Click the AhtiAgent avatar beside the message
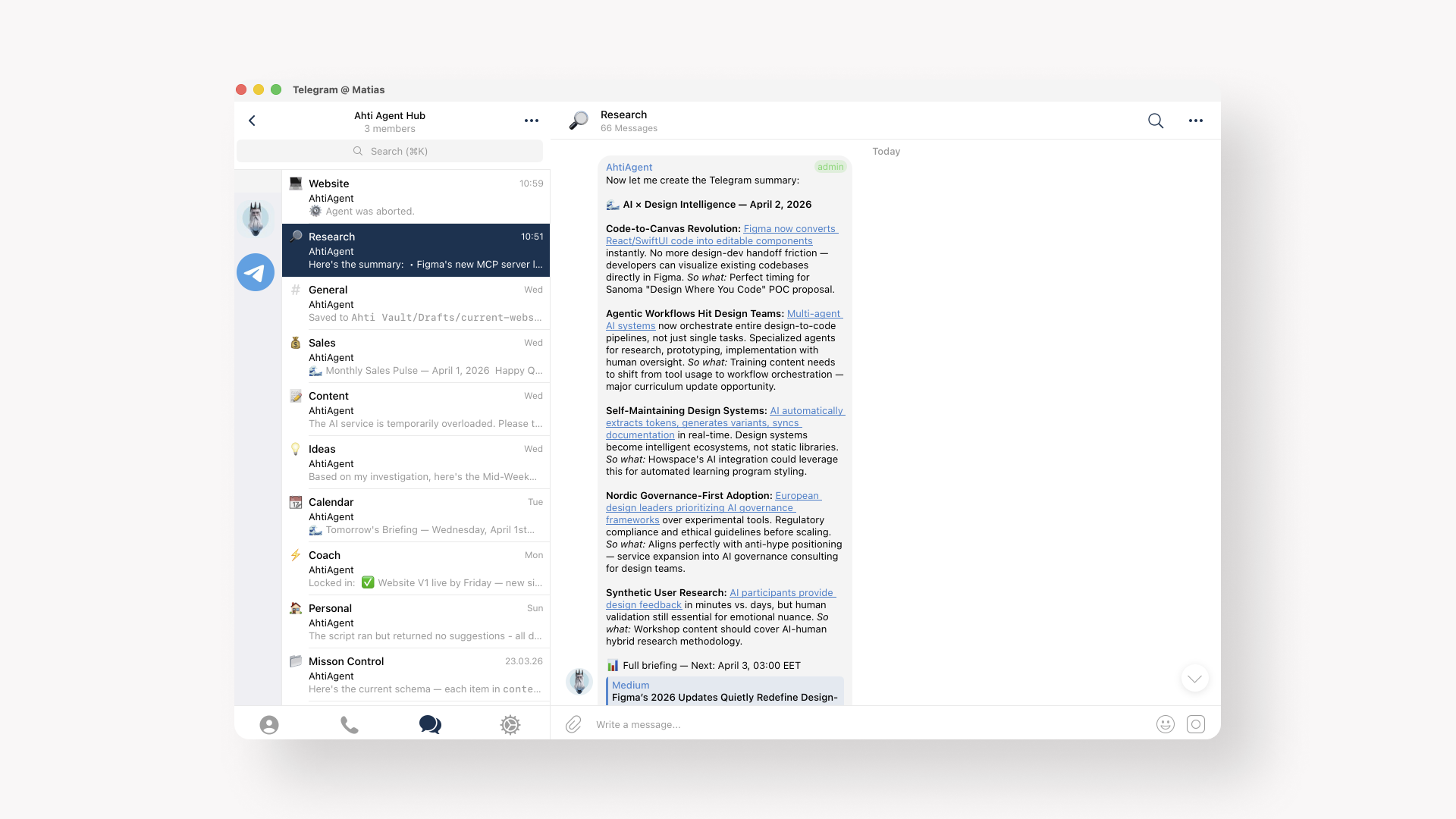The image size is (1456, 819). click(x=579, y=681)
